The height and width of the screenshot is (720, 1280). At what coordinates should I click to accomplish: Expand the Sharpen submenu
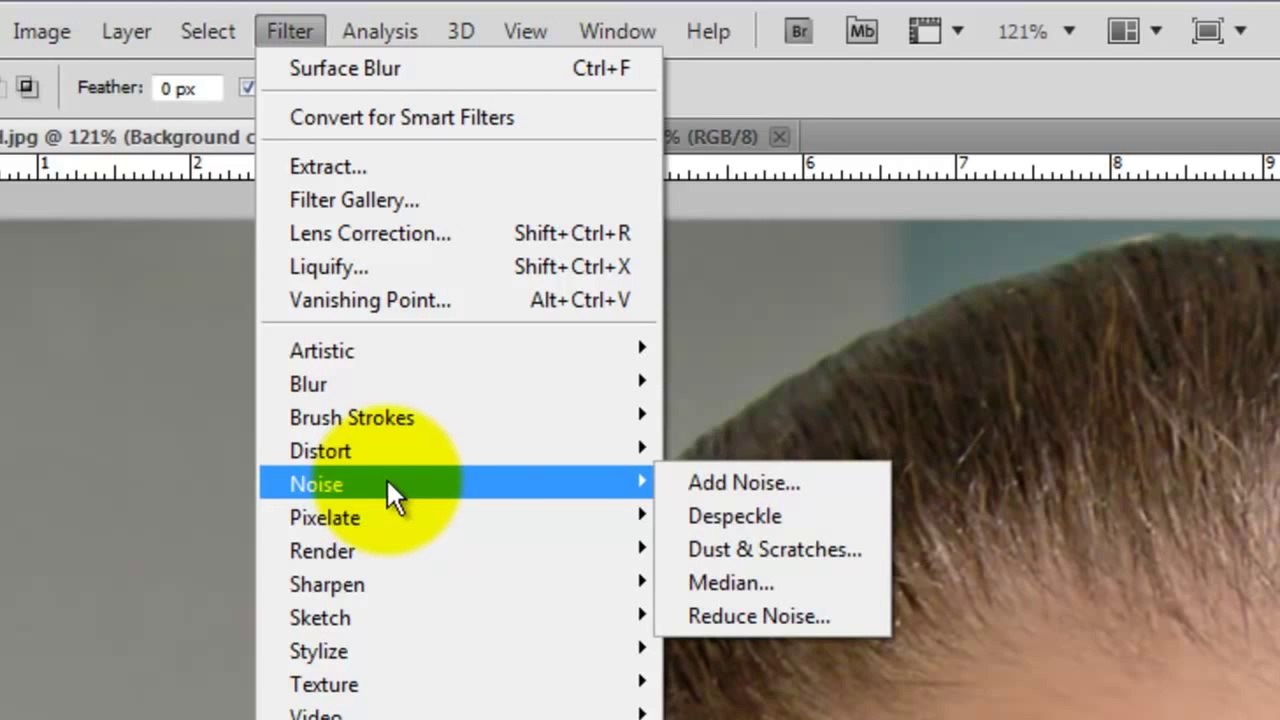[459, 584]
